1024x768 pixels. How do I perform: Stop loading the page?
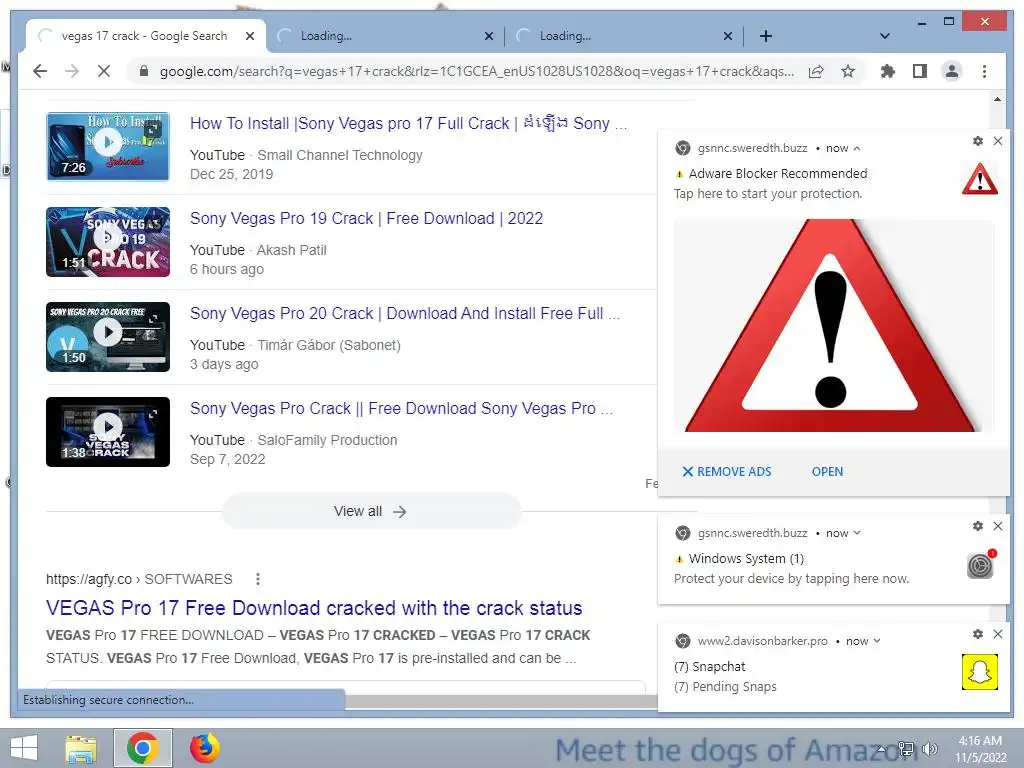click(x=104, y=71)
